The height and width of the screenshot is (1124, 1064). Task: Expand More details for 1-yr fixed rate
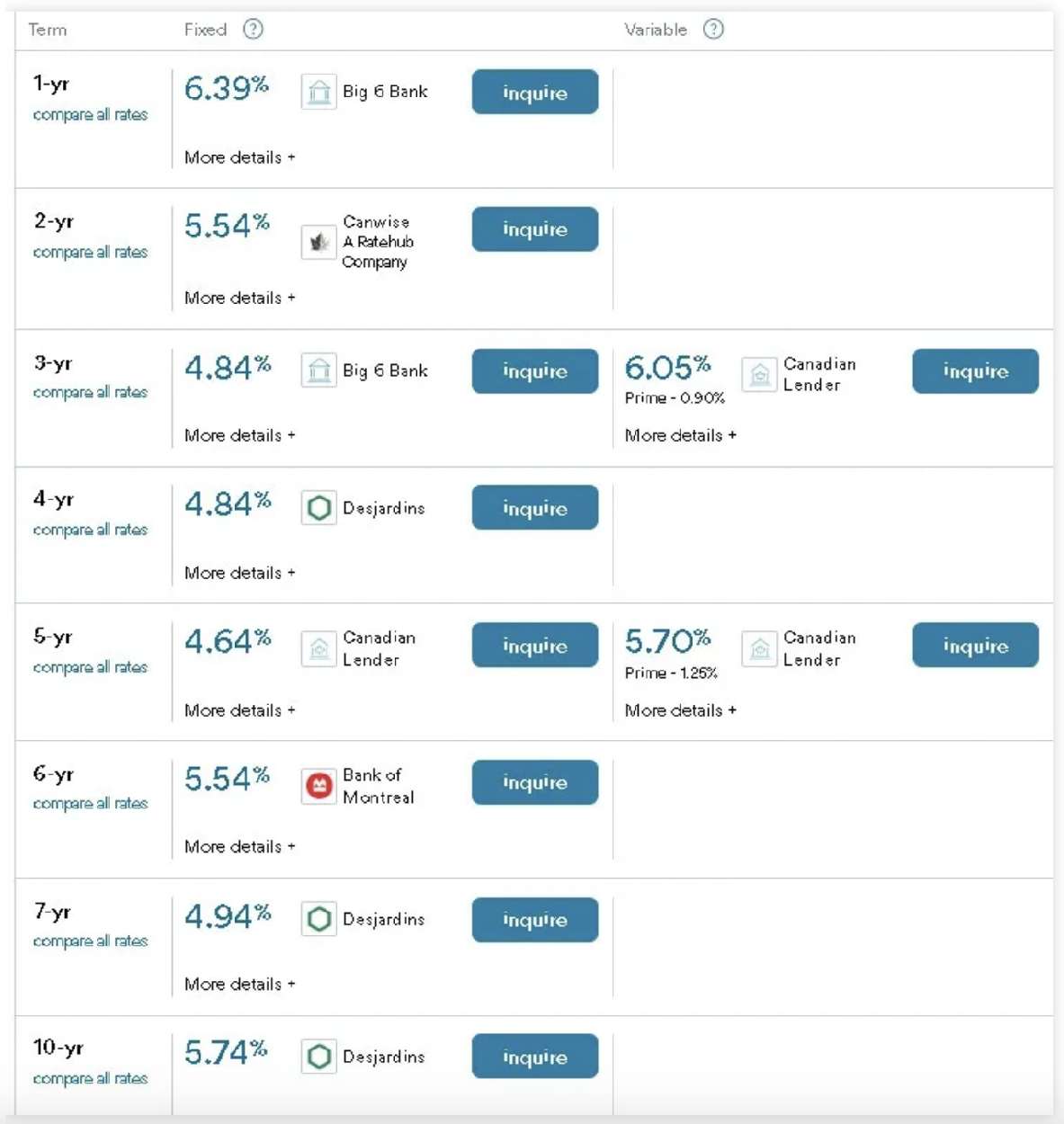(239, 157)
